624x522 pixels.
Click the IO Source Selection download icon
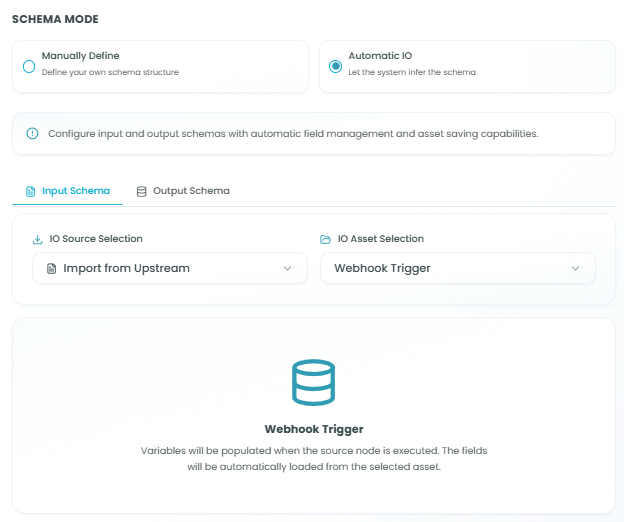37,239
